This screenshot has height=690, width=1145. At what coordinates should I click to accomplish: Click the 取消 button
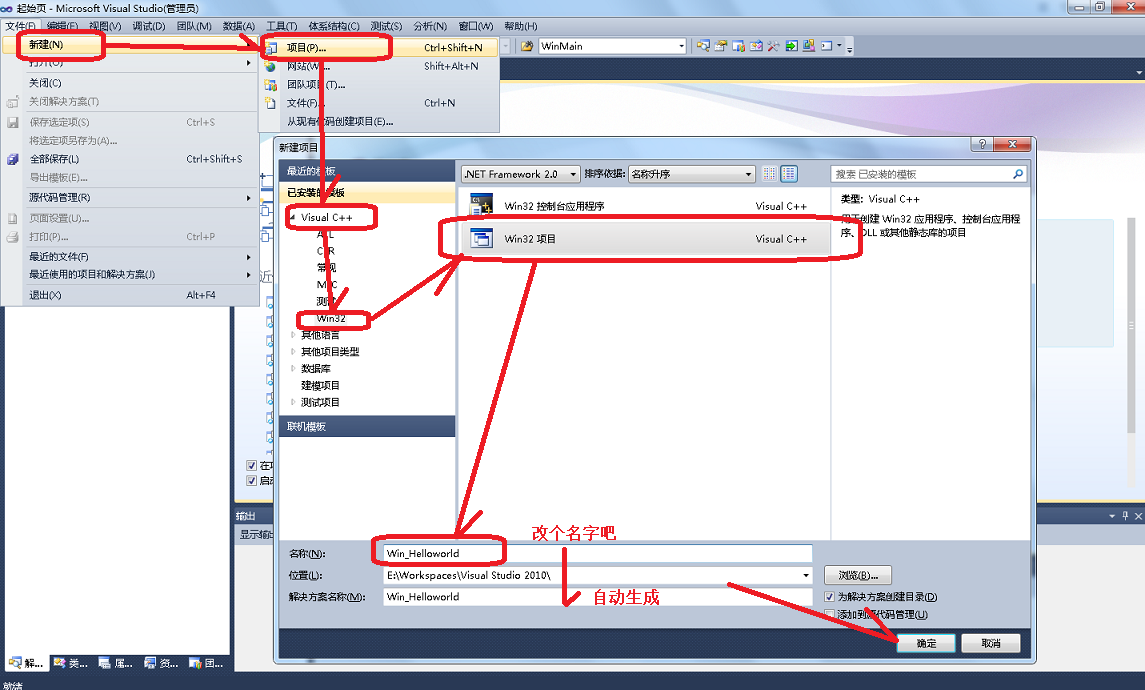(991, 643)
